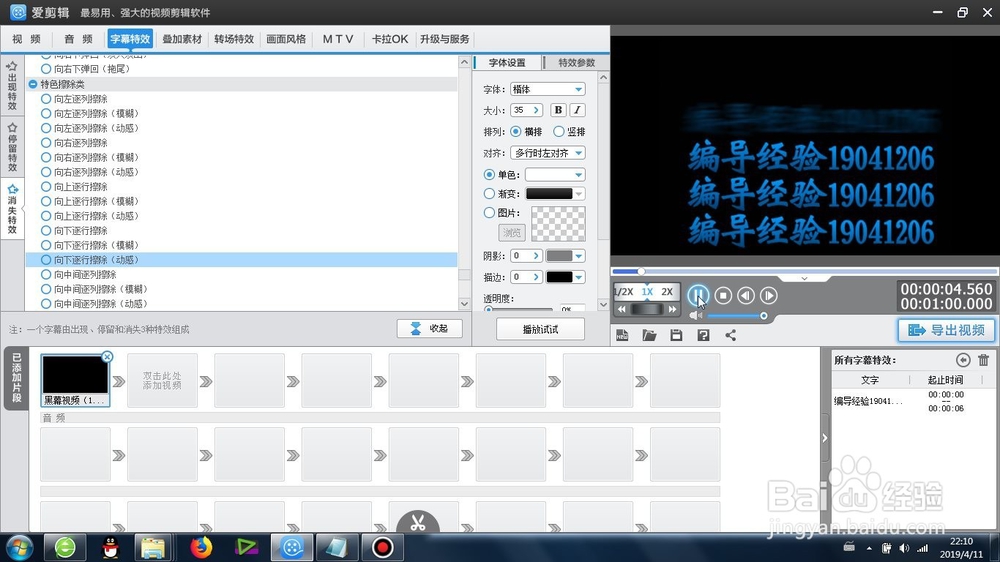Delete subtitle effect with trash icon

tap(983, 360)
